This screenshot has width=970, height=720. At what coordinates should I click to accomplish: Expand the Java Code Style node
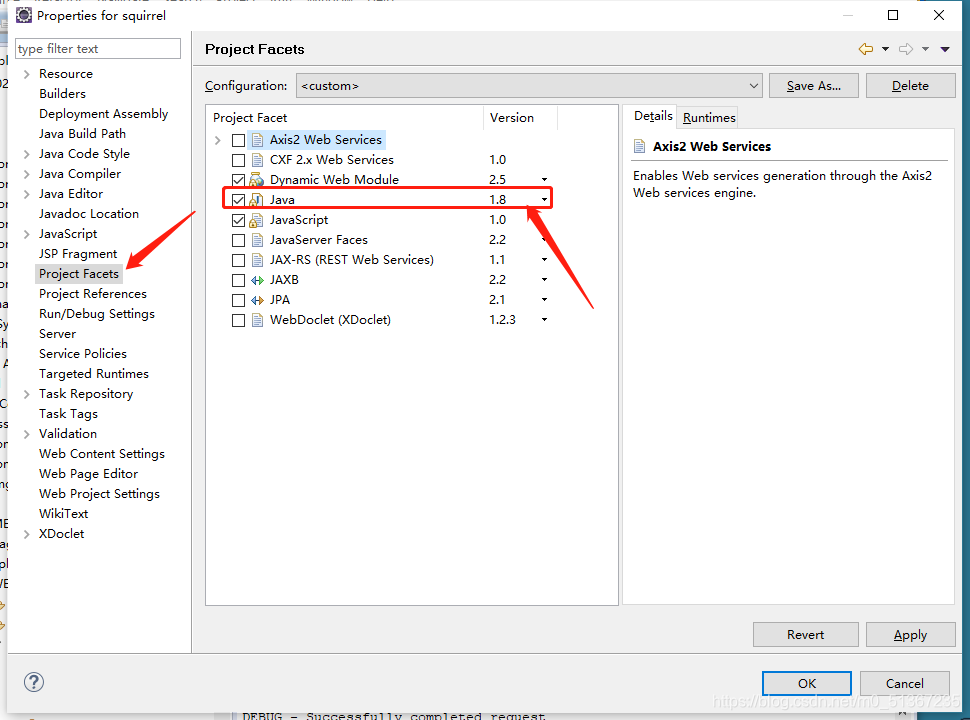pyautogui.click(x=27, y=154)
